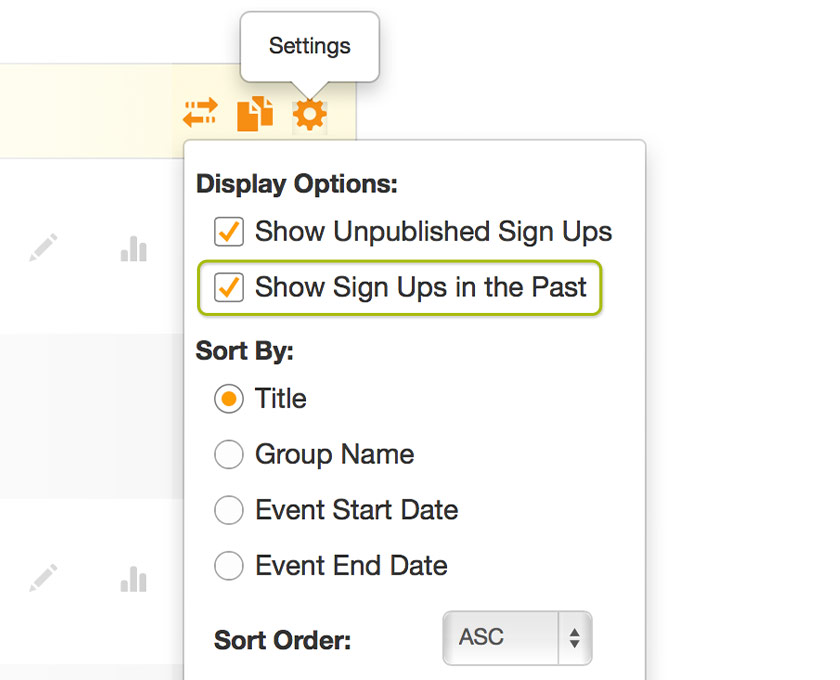Sort by Event Start Date

(228, 511)
